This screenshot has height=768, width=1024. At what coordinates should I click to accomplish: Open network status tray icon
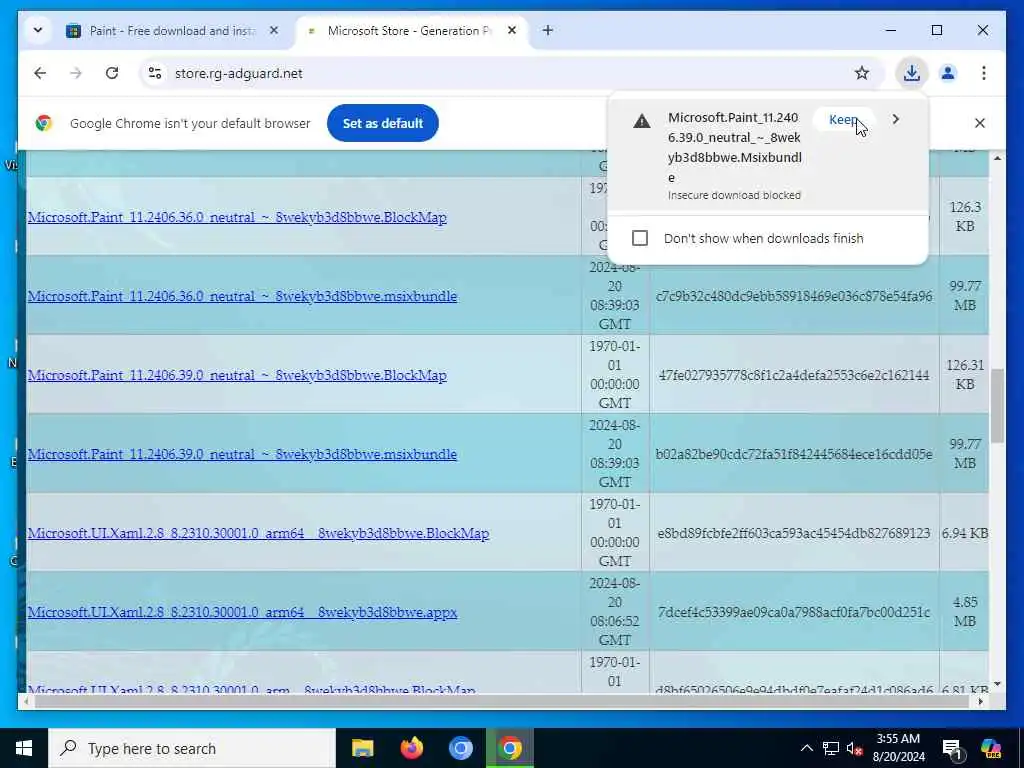tap(831, 748)
